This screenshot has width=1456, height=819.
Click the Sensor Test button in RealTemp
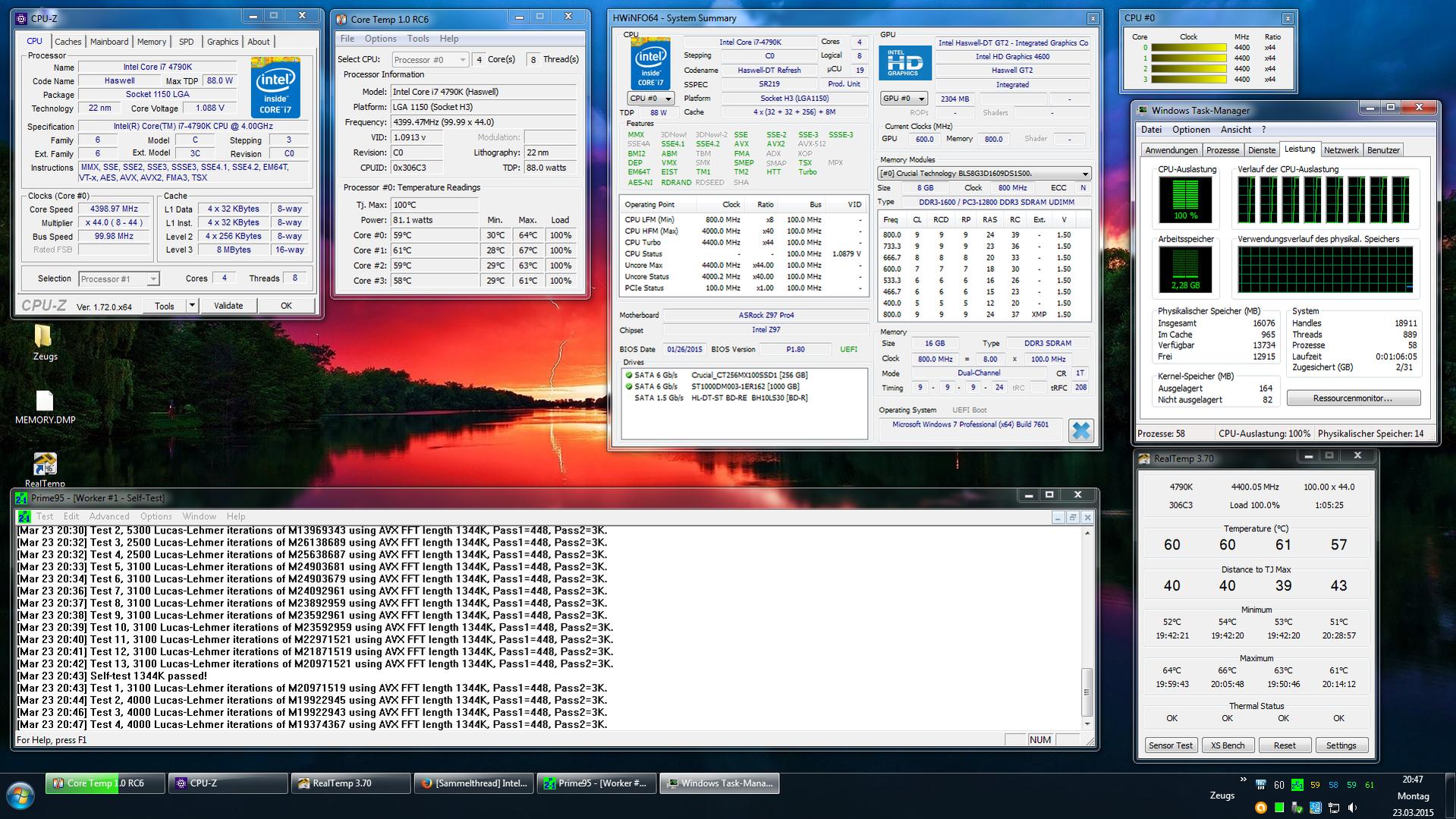click(1171, 745)
